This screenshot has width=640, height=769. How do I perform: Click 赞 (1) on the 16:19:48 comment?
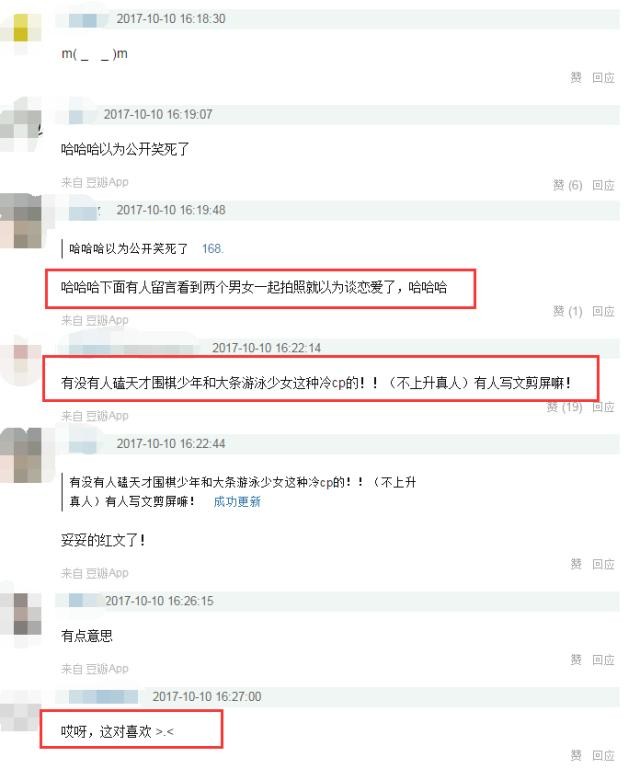567,311
